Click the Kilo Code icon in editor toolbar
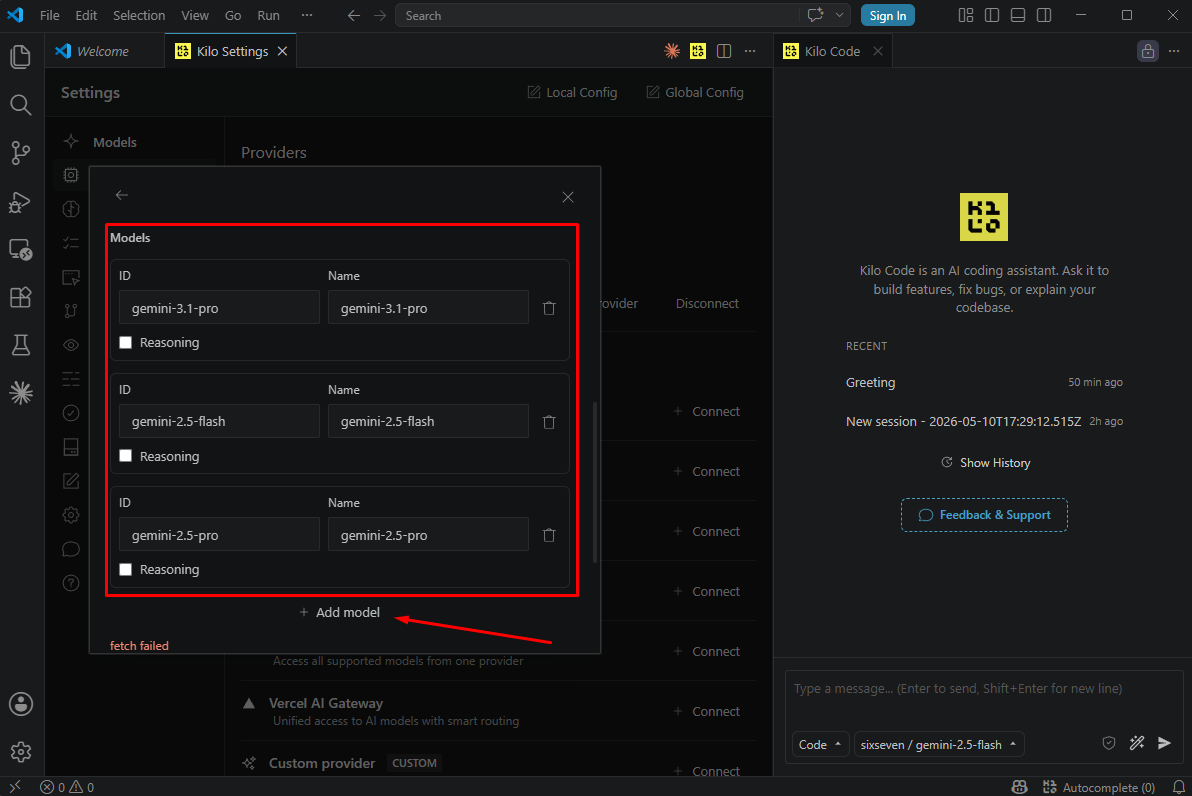The height and width of the screenshot is (796, 1192). [698, 51]
